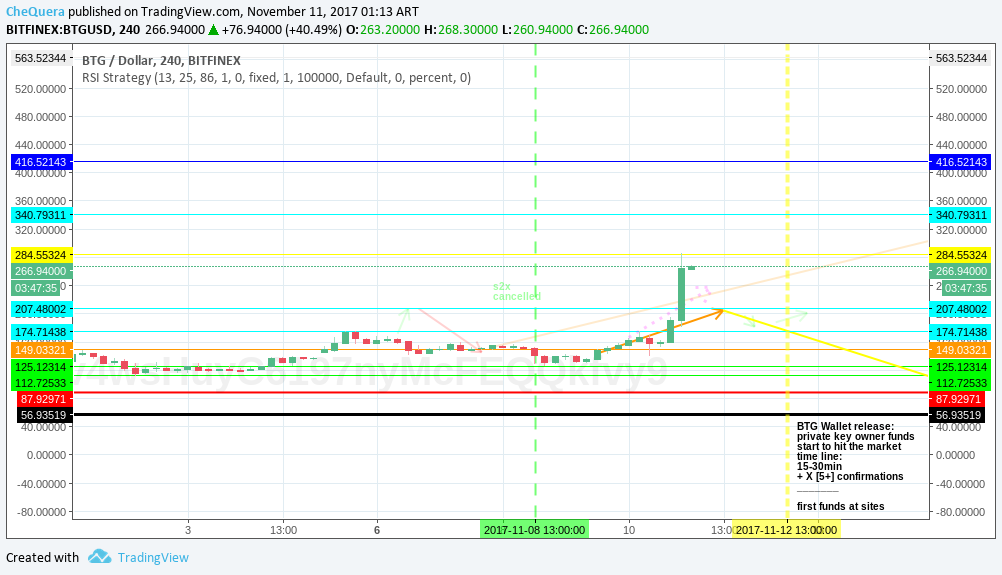This screenshot has width=1002, height=575.
Task: Select the left yellow 284.55324 level label
Action: click(x=40, y=255)
